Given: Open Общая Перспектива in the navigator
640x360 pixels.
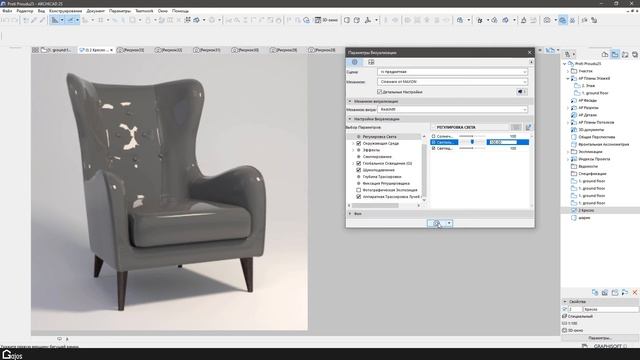Looking at the screenshot, I should pos(597,137).
